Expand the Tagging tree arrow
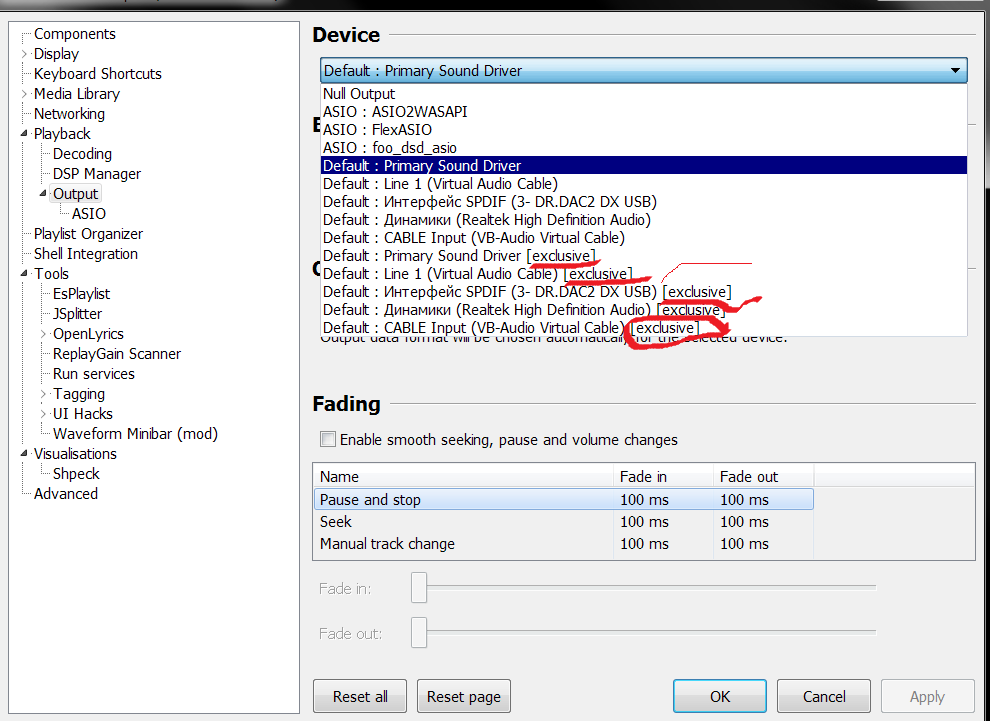 pos(44,394)
